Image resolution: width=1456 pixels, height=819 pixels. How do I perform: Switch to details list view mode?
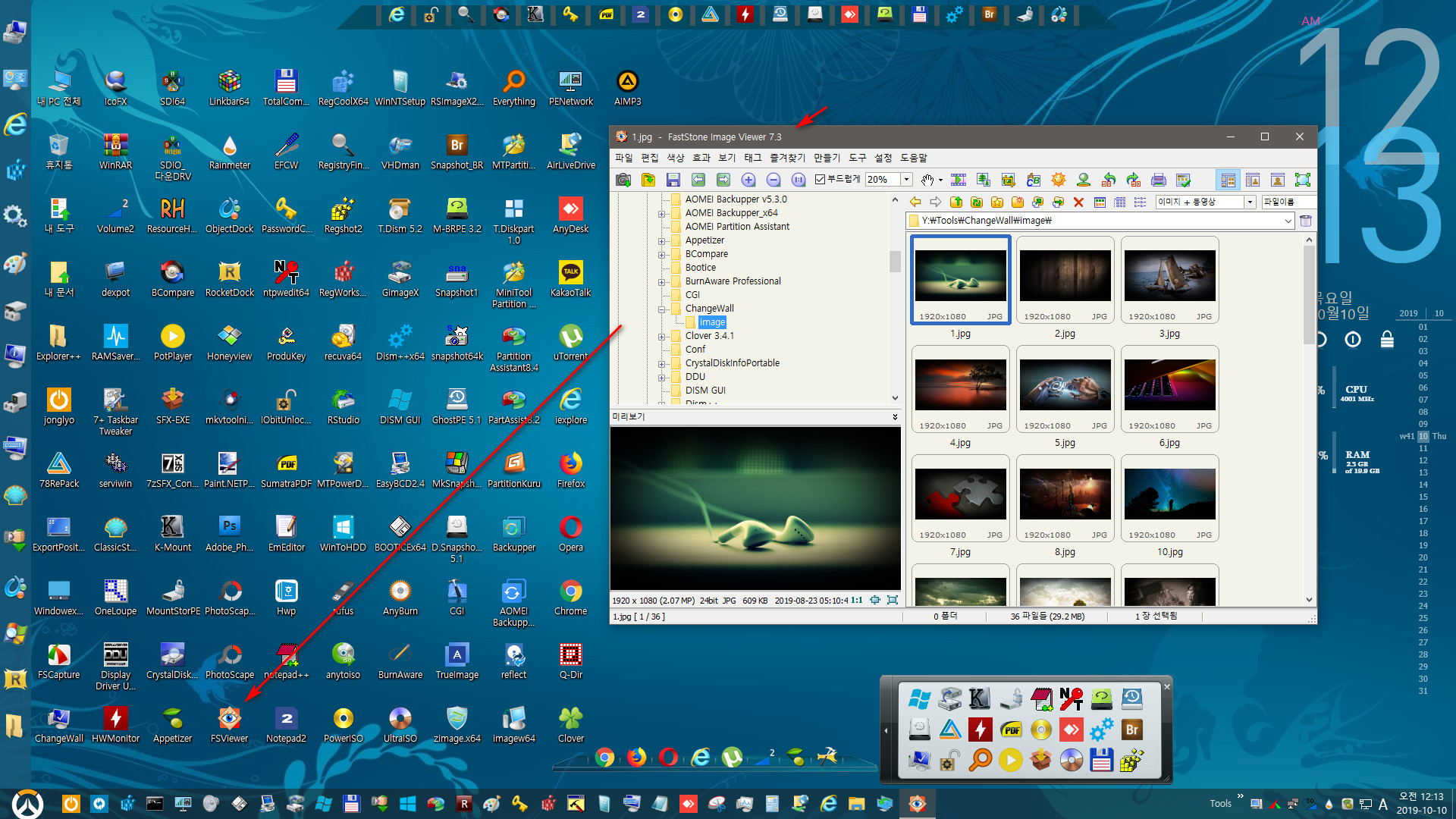[1120, 202]
